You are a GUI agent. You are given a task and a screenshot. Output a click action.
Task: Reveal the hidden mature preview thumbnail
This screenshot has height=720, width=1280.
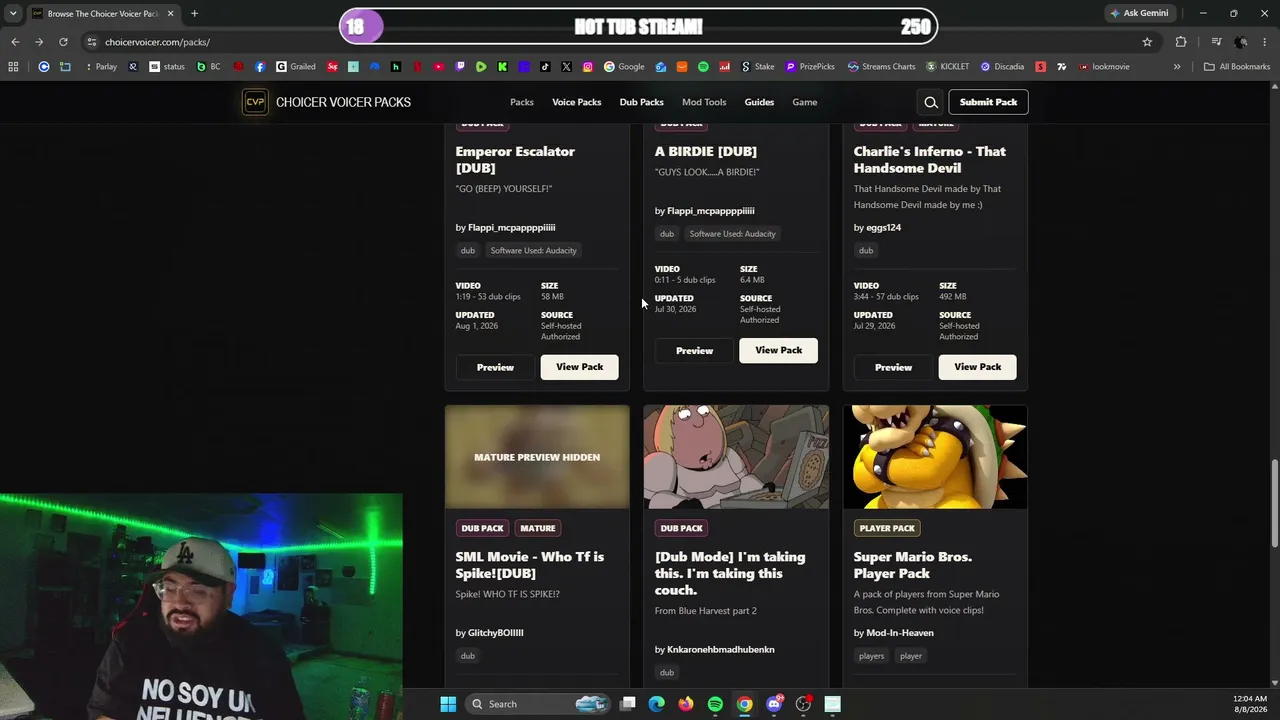(537, 457)
